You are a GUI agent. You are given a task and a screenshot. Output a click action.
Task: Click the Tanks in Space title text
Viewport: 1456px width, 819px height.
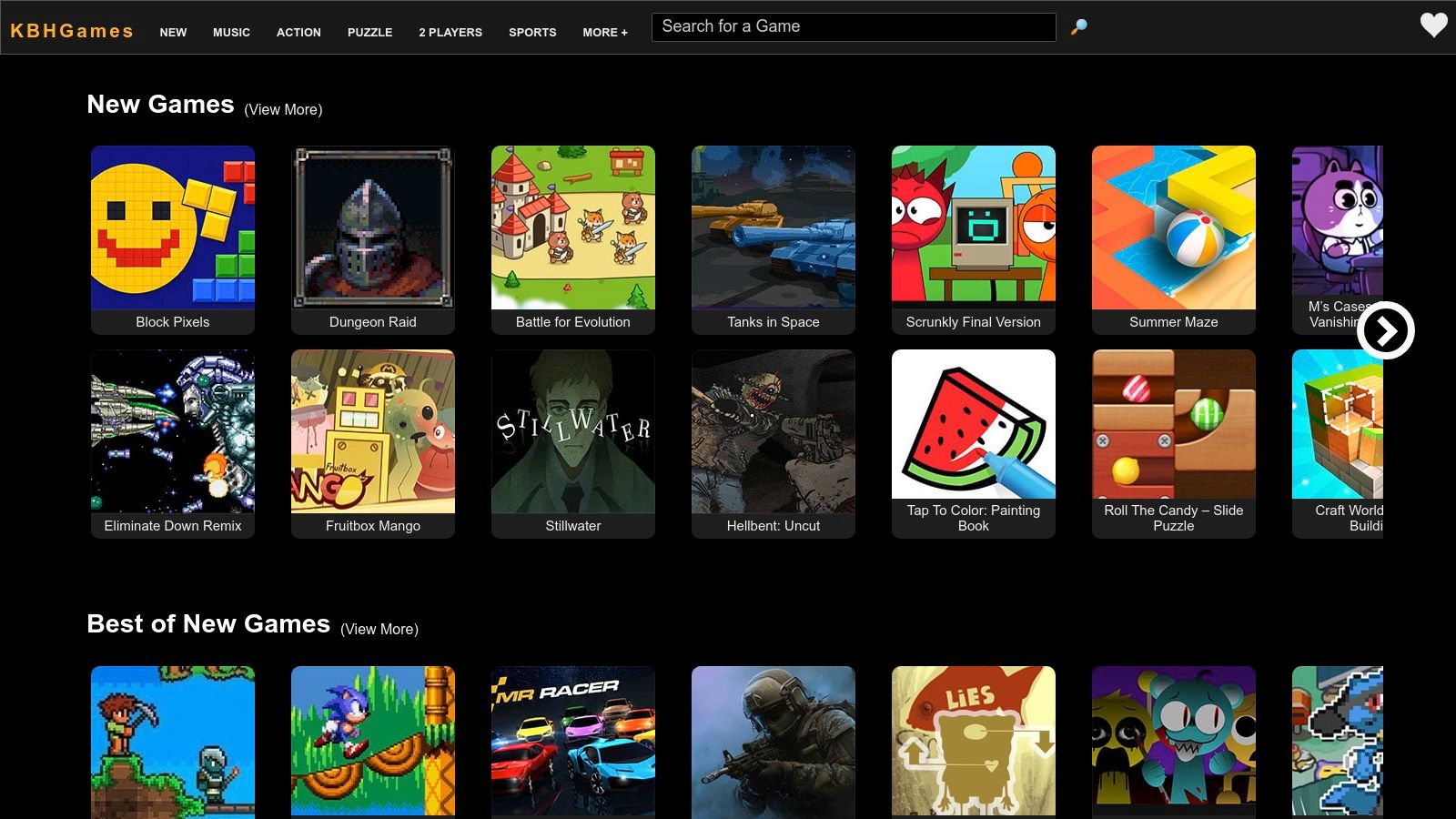tap(773, 322)
